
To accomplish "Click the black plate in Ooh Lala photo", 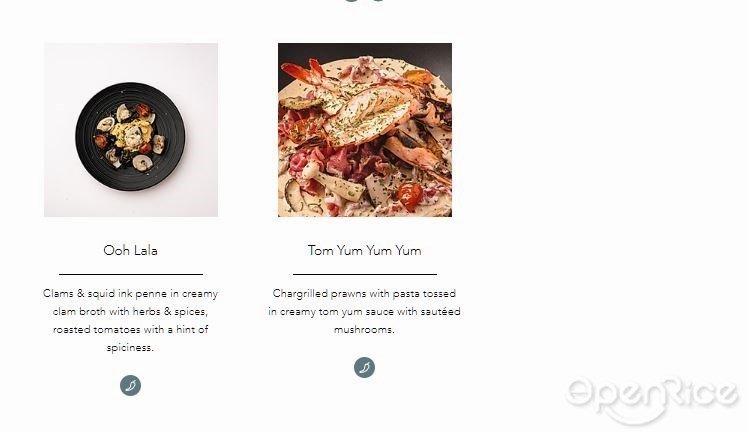I will point(130,137).
